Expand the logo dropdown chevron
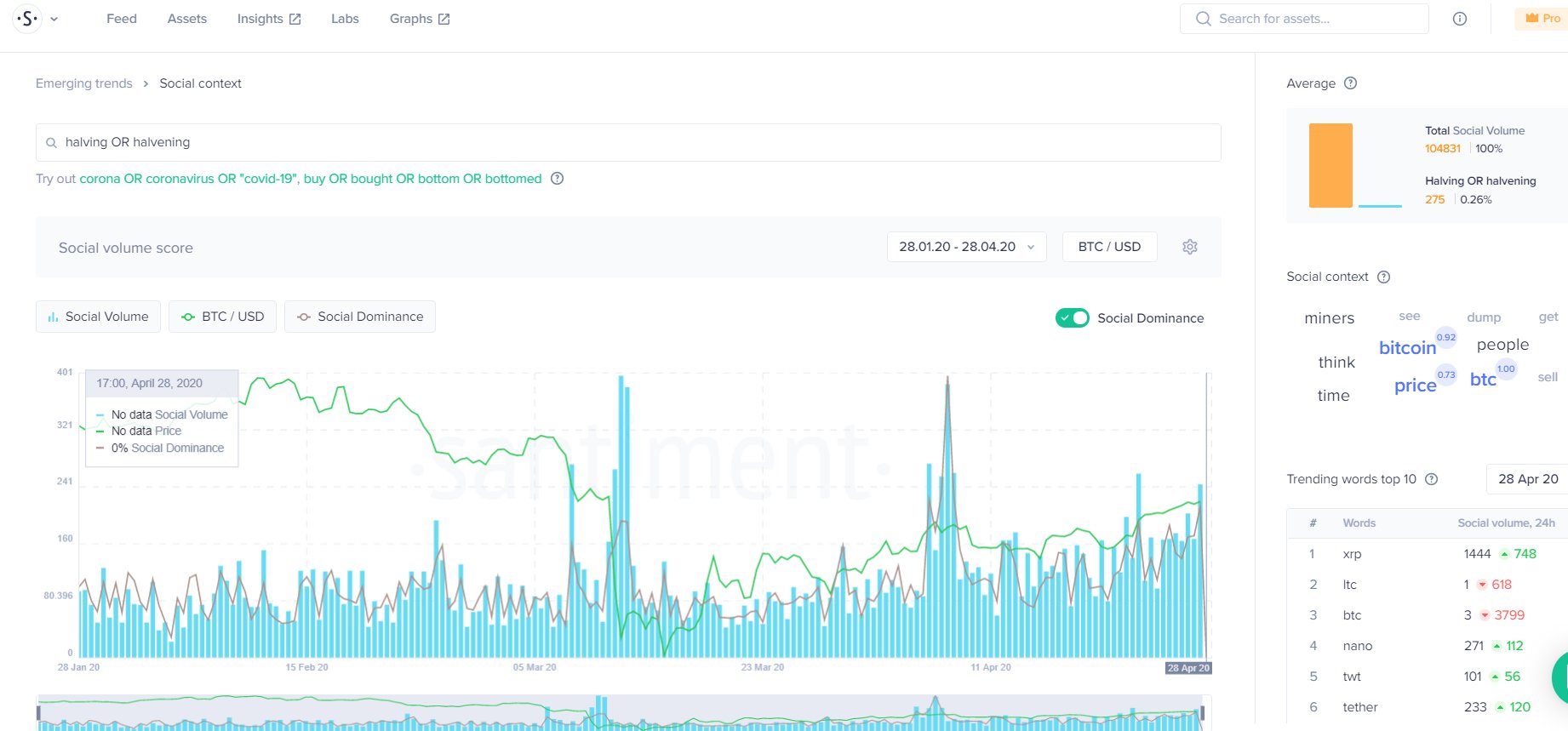Image resolution: width=1568 pixels, height=731 pixels. 54,19
